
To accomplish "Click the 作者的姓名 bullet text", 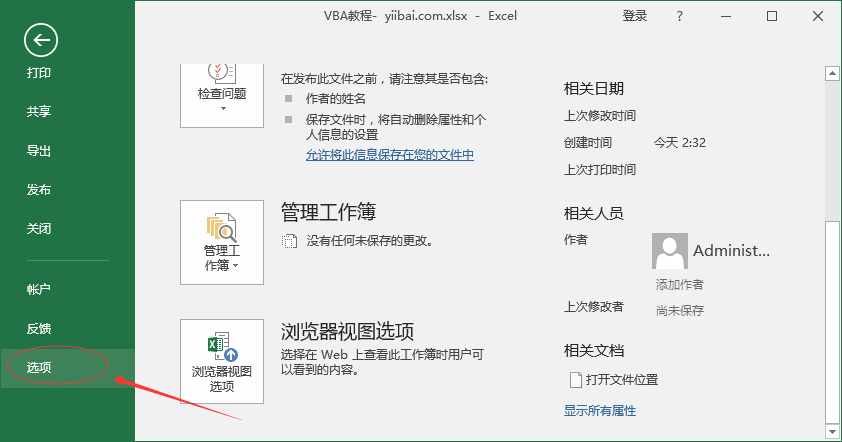I will [x=336, y=99].
